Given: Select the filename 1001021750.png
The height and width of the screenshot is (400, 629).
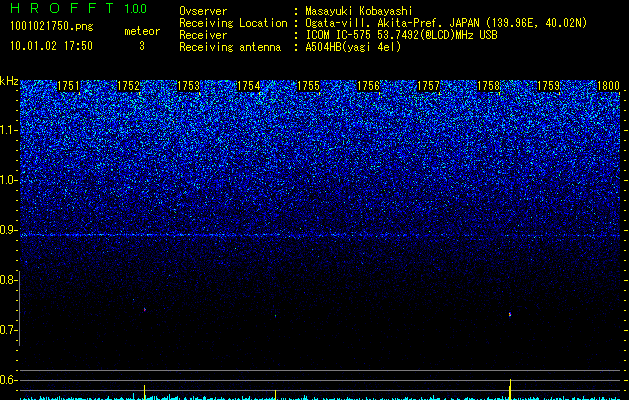Looking at the screenshot, I should point(52,27).
